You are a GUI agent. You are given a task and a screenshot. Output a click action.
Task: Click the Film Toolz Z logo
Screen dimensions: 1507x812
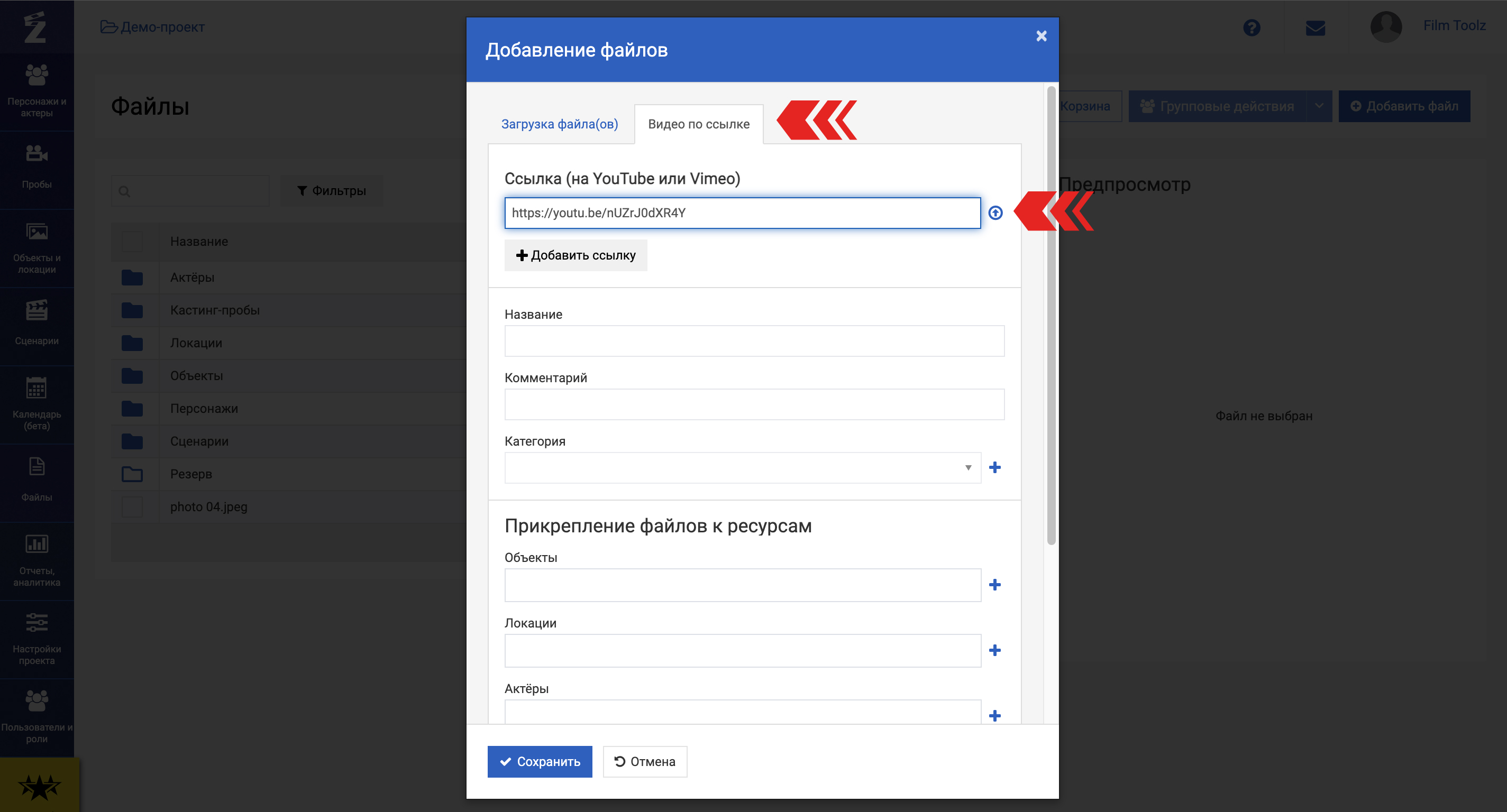pos(35,27)
